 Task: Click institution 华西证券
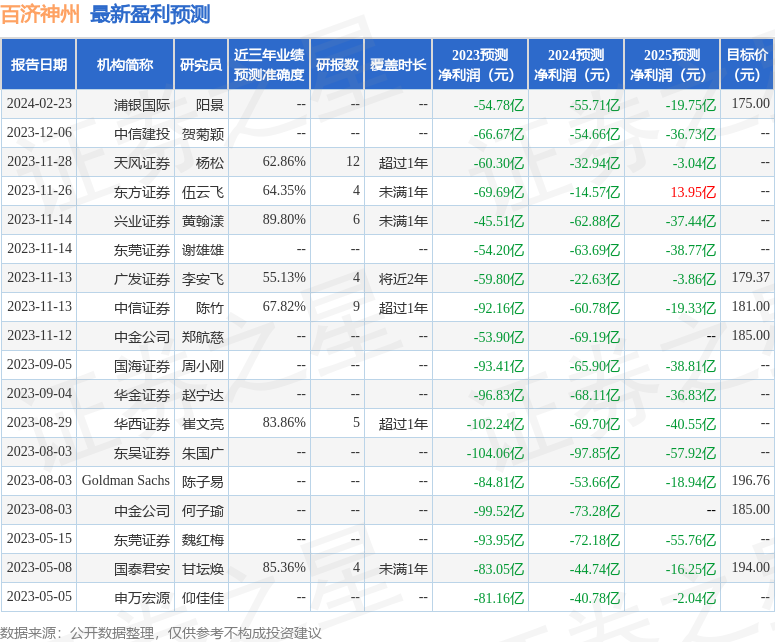[x=142, y=424]
